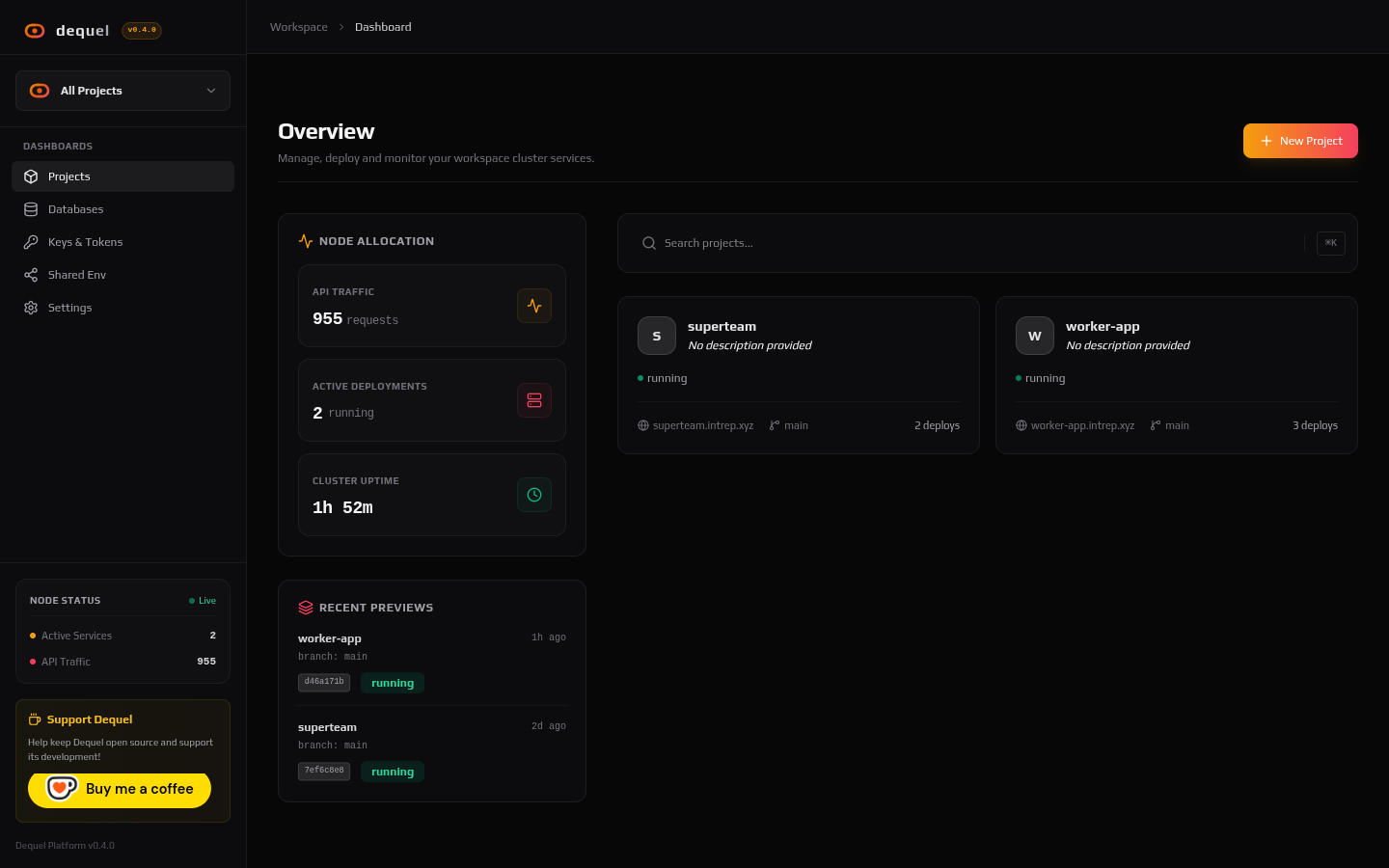Image resolution: width=1389 pixels, height=868 pixels.
Task: Click the Databases cylinder icon
Action: coord(31,209)
